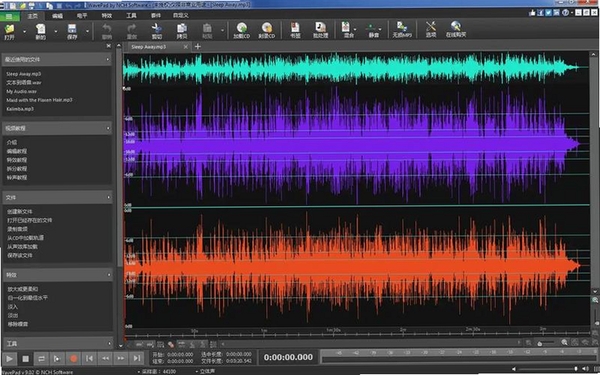The image size is (600, 375).
Task: Click Create New File (创建新文件) link
Action: (x=20, y=212)
